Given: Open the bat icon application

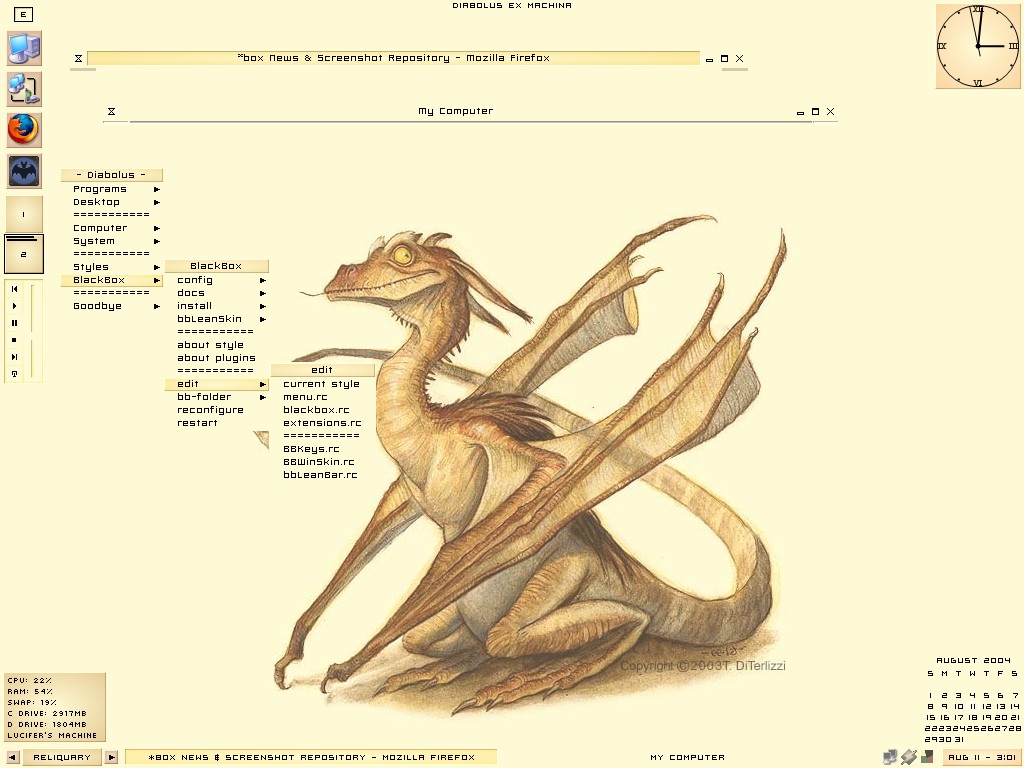Looking at the screenshot, I should tap(24, 171).
